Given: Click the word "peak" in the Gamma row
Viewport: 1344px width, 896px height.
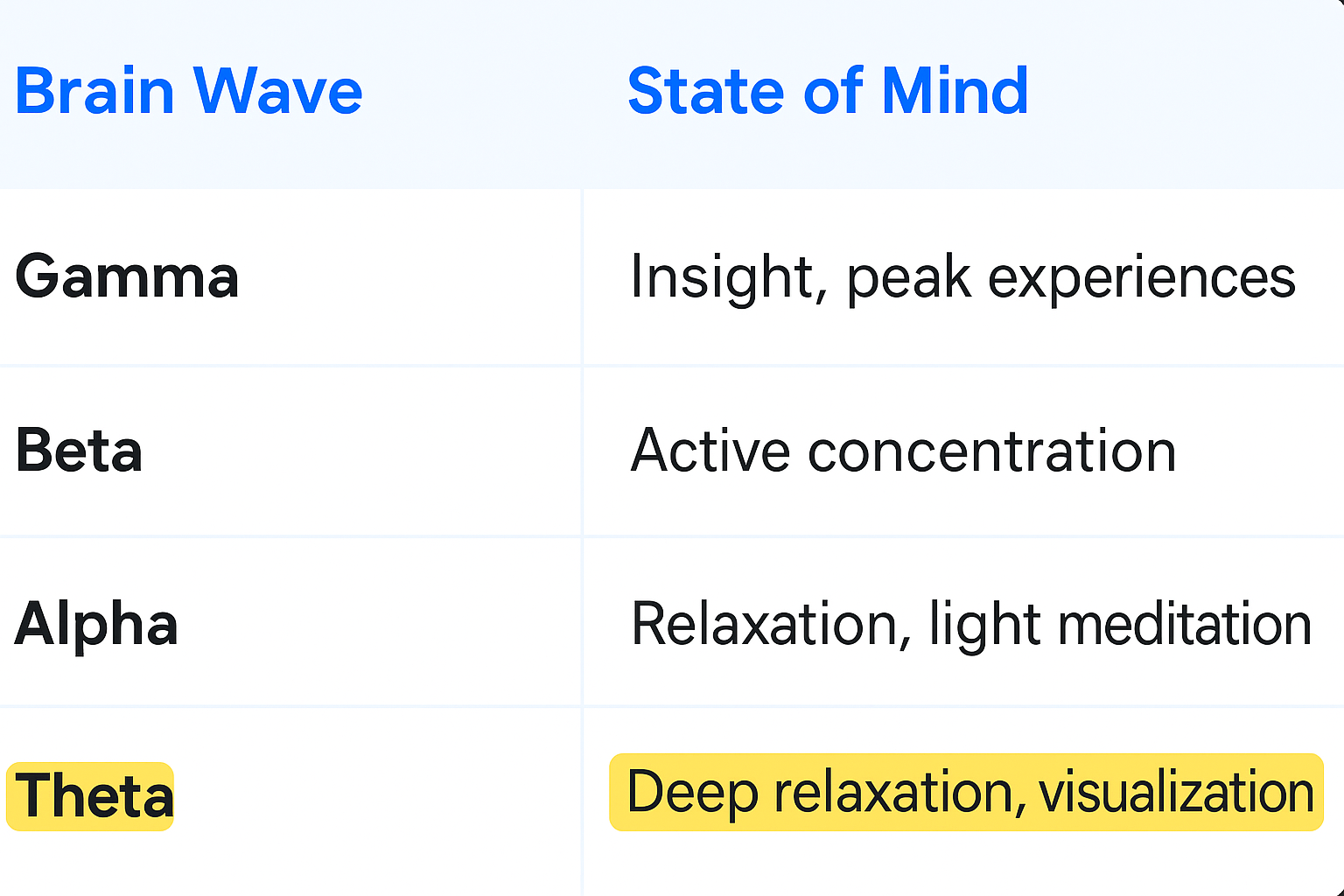Looking at the screenshot, I should click(908, 278).
